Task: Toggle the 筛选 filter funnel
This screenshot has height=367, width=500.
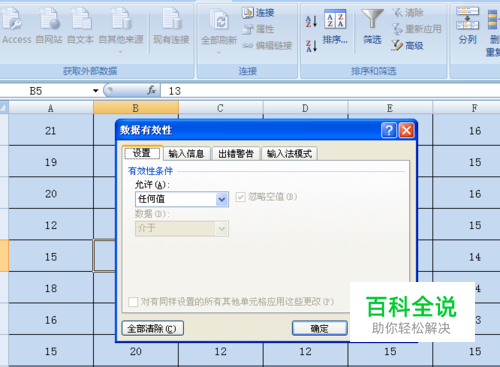Action: point(372,27)
